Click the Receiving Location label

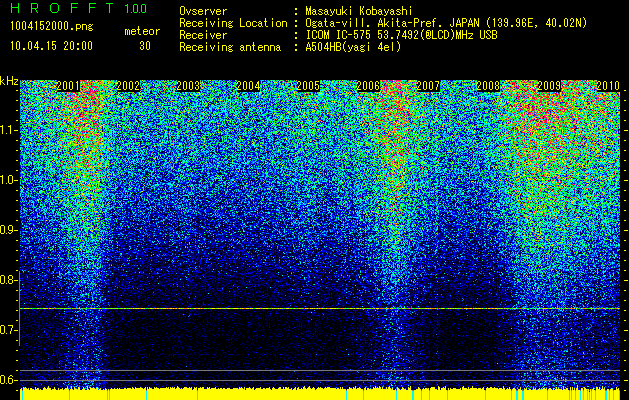click(x=233, y=23)
